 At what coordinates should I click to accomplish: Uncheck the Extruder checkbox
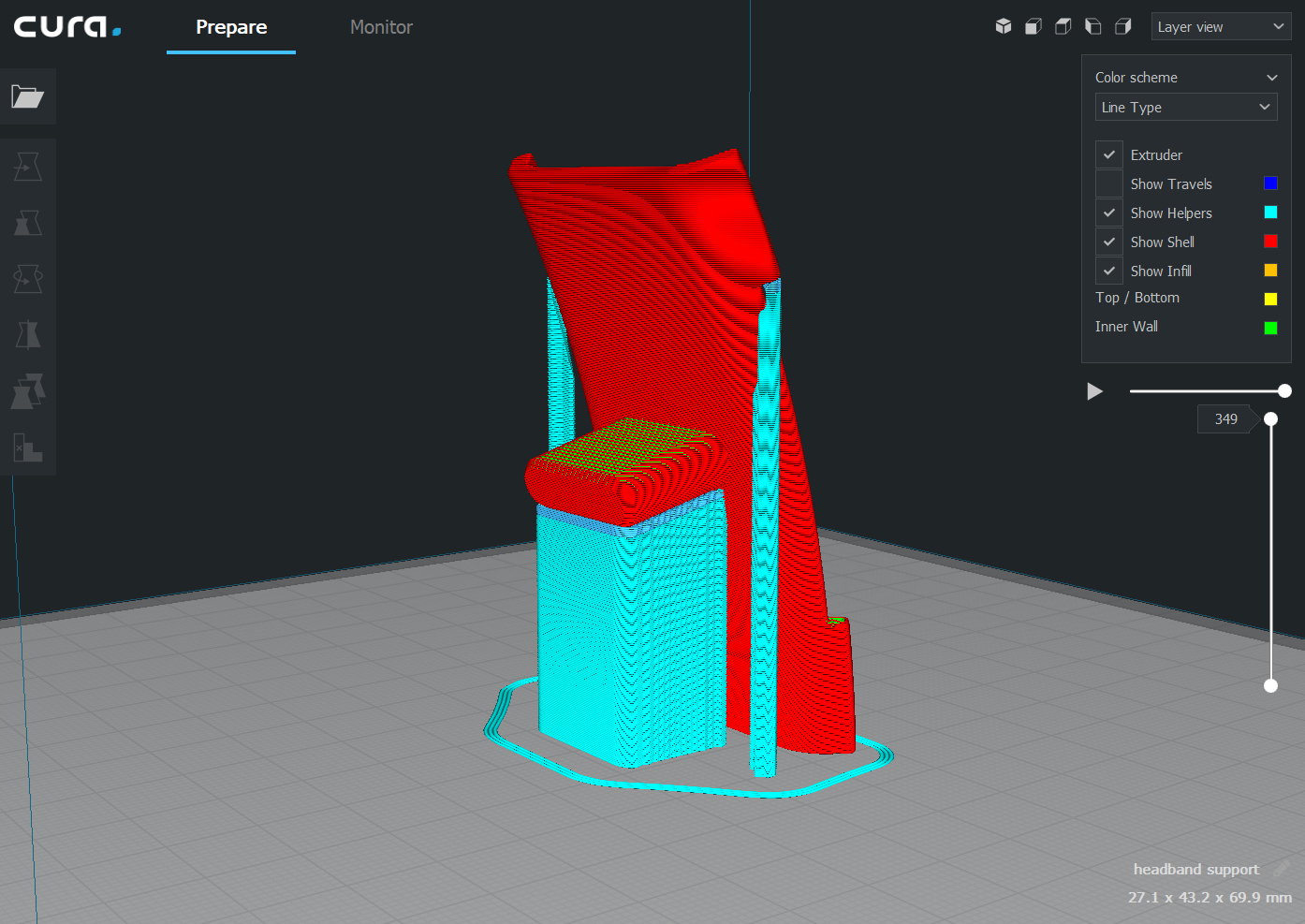[1109, 154]
